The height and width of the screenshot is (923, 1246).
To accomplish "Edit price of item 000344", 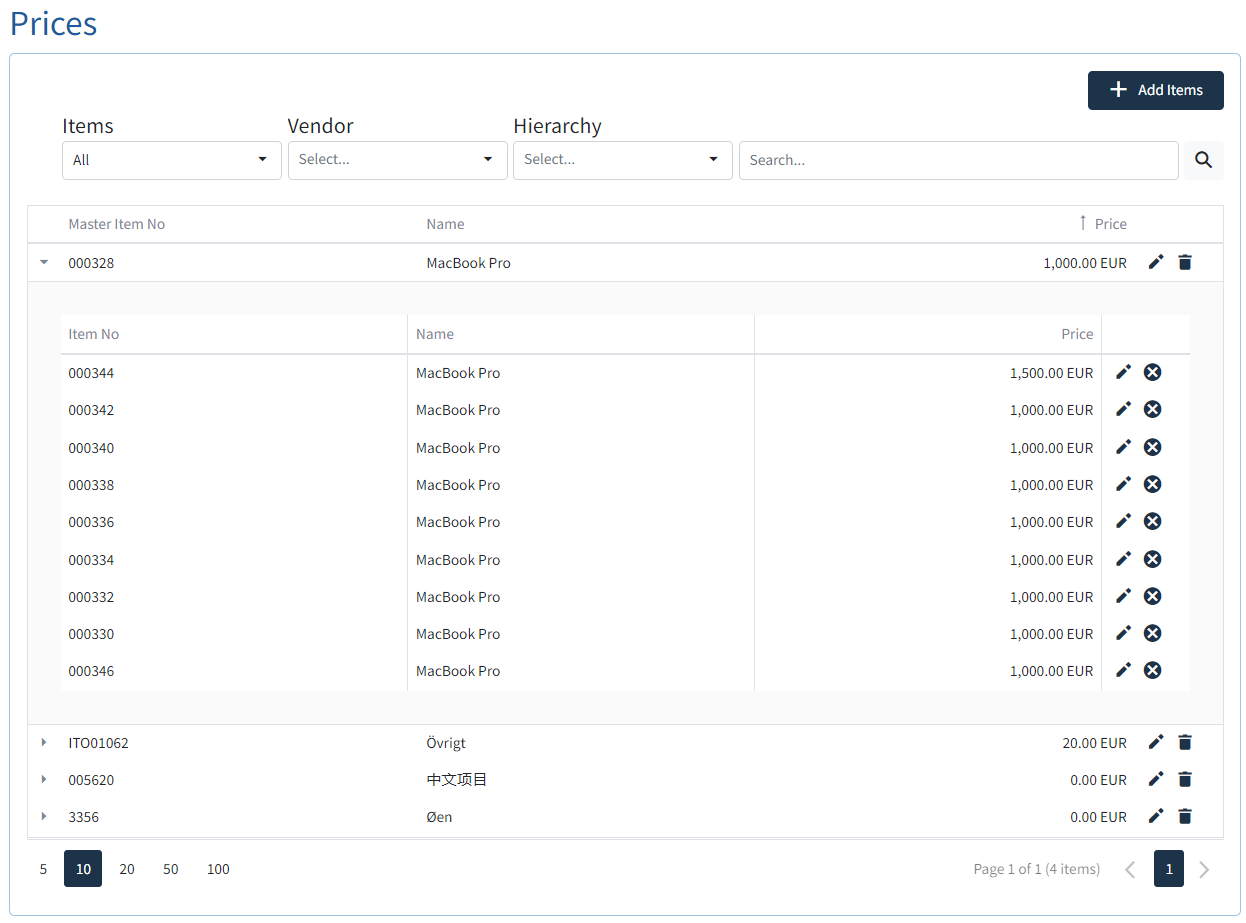I will tap(1123, 372).
